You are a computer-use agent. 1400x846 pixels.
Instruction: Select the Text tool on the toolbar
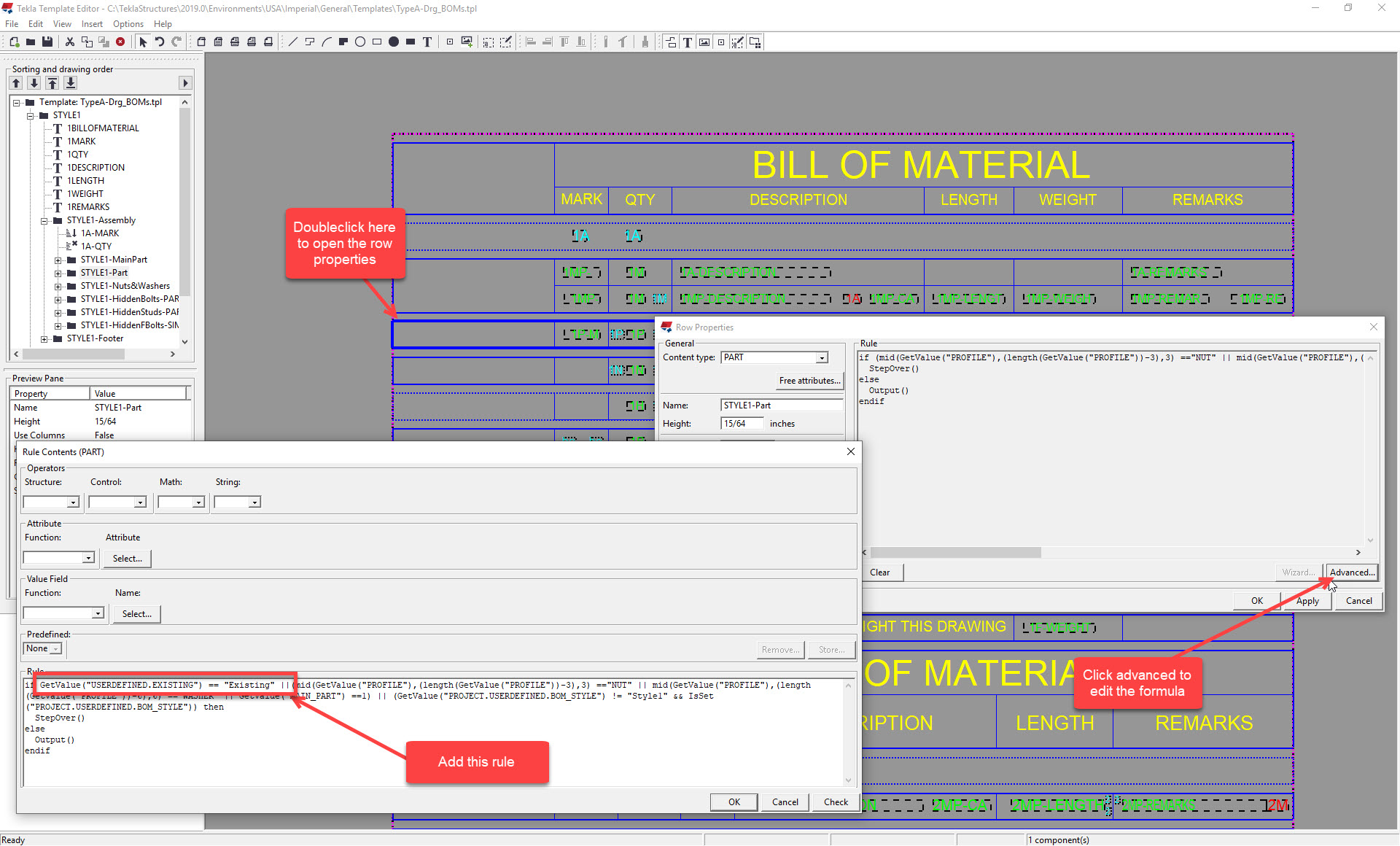coord(428,42)
